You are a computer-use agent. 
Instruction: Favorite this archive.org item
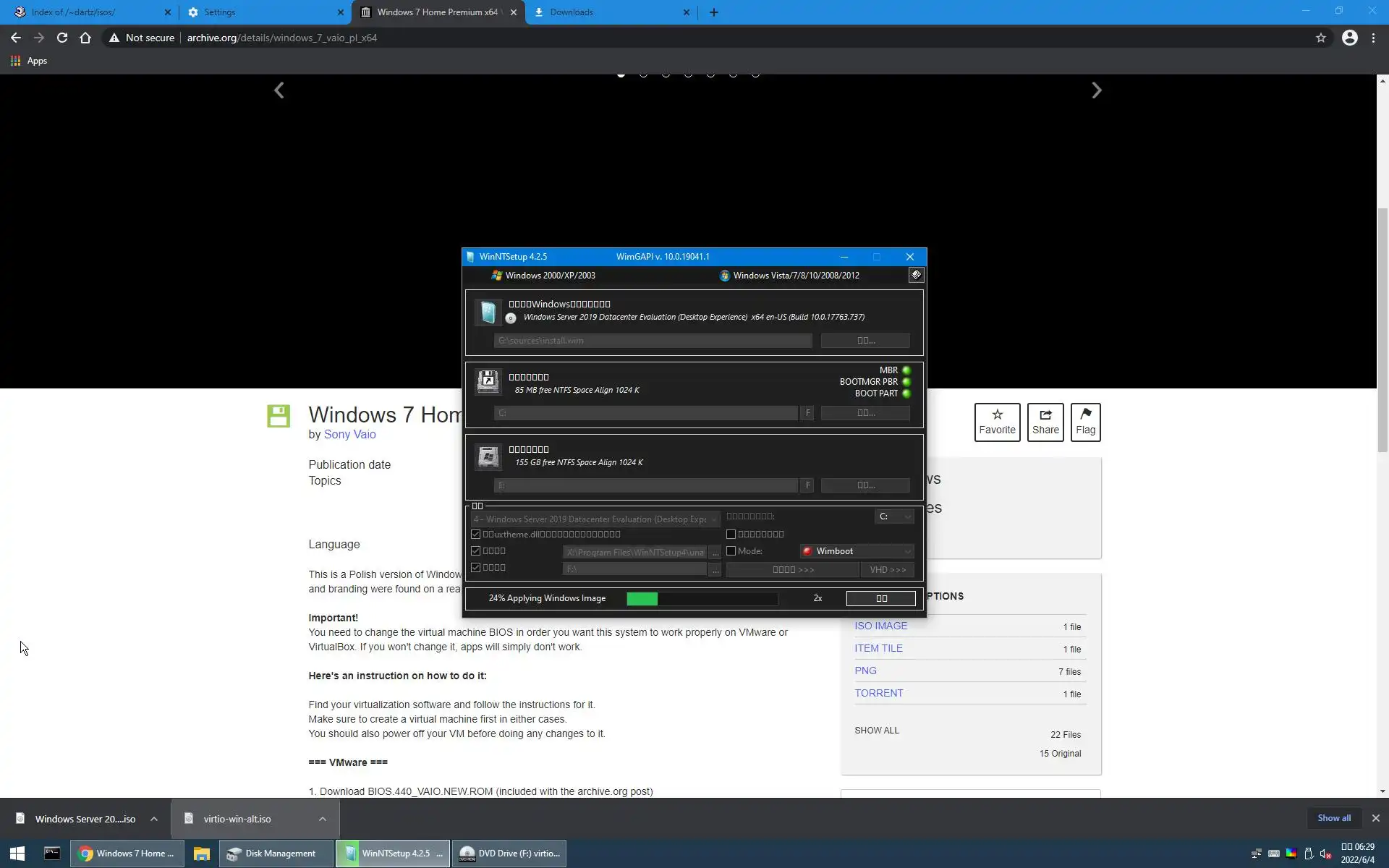click(x=997, y=422)
